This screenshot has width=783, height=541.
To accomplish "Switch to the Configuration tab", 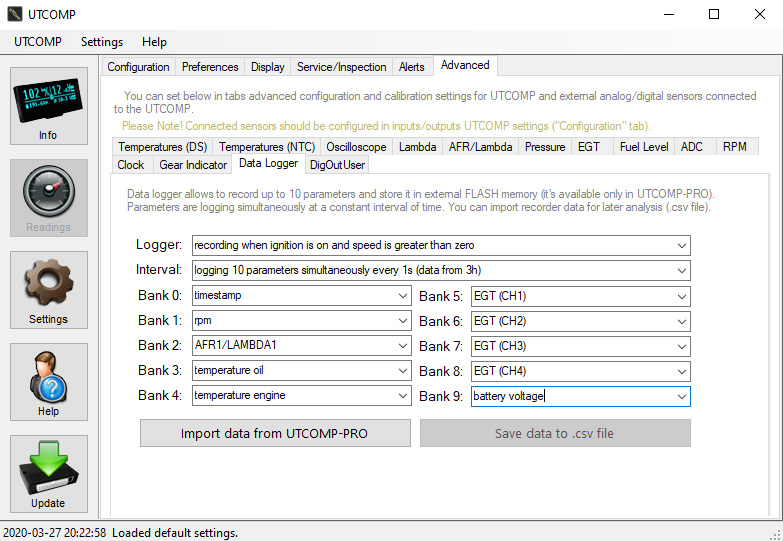I will pyautogui.click(x=138, y=67).
